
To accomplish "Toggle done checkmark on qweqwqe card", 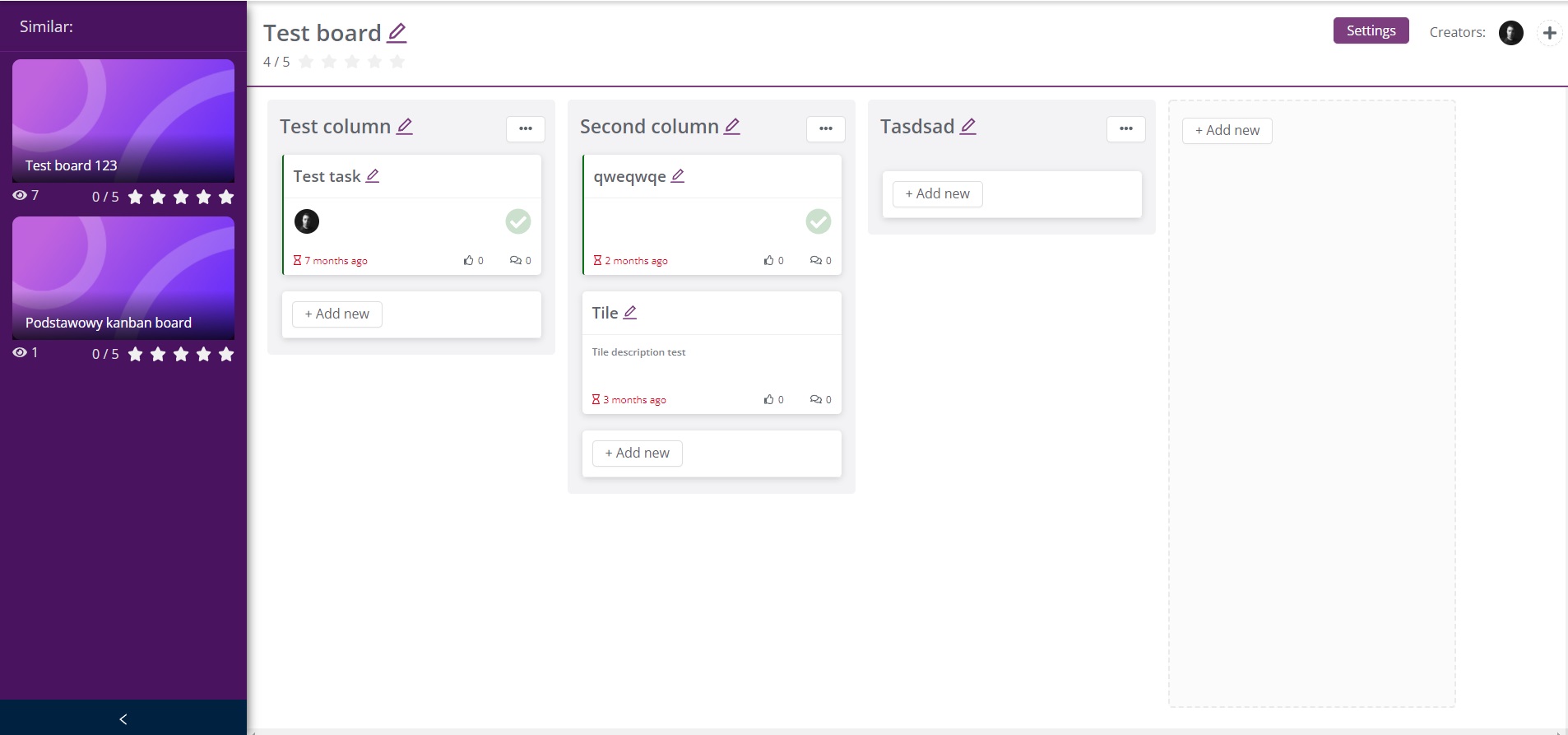I will (x=818, y=221).
